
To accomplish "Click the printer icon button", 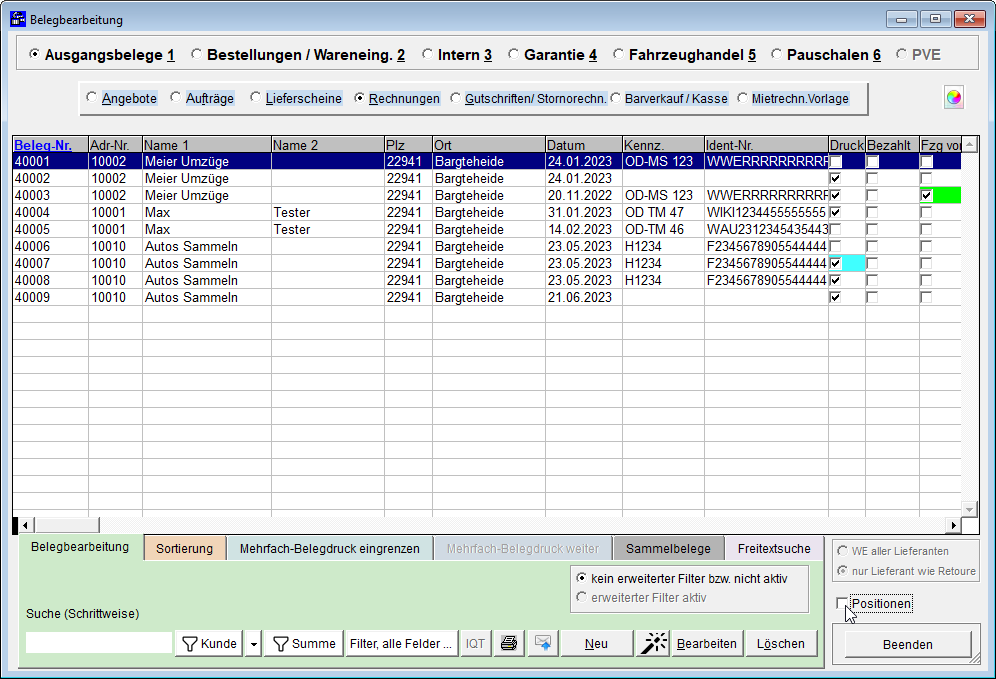I will [509, 643].
